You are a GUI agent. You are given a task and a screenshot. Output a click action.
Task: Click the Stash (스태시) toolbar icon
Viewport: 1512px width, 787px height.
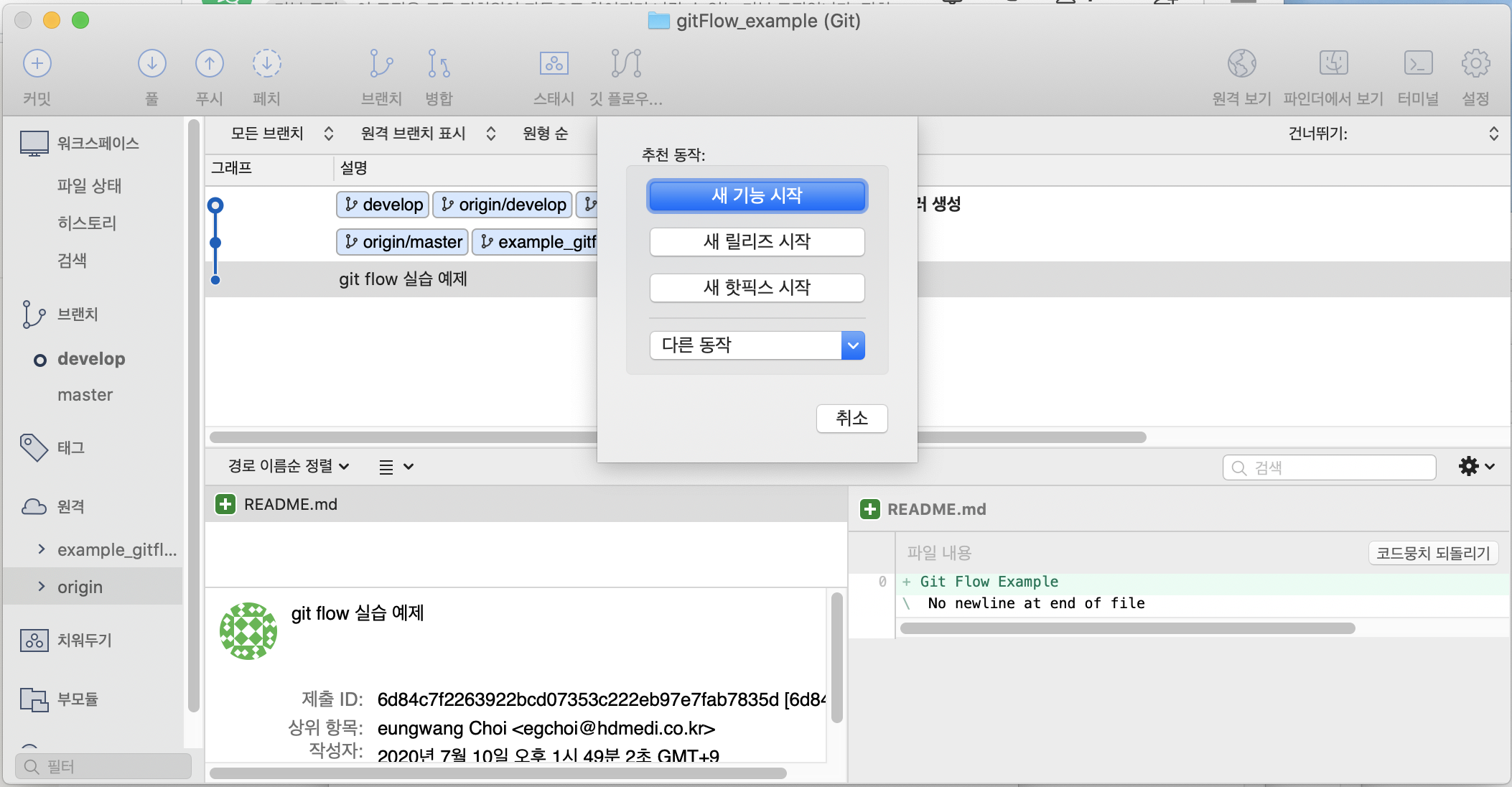(x=554, y=64)
